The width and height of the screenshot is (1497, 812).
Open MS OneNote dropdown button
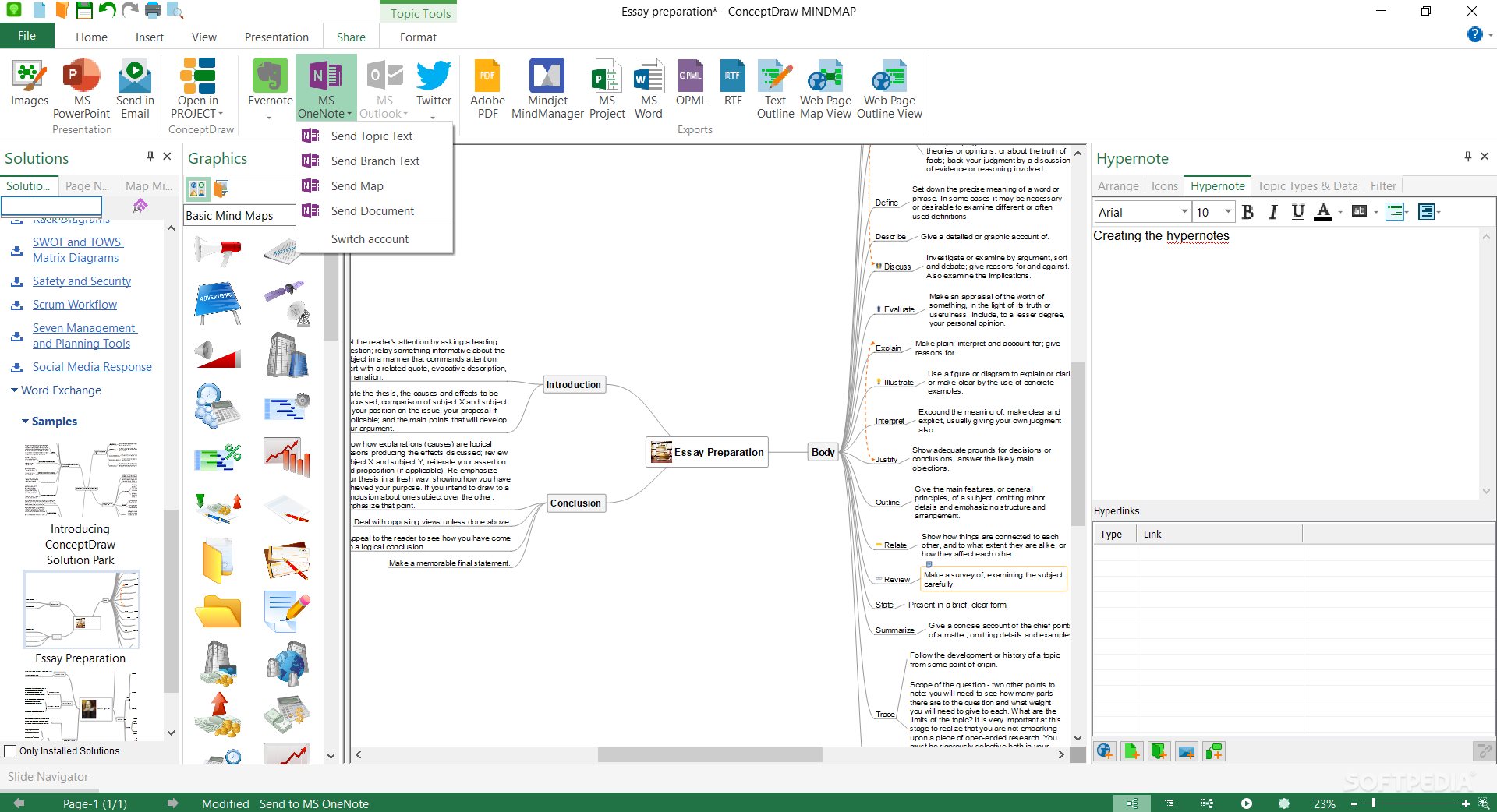coord(326,88)
